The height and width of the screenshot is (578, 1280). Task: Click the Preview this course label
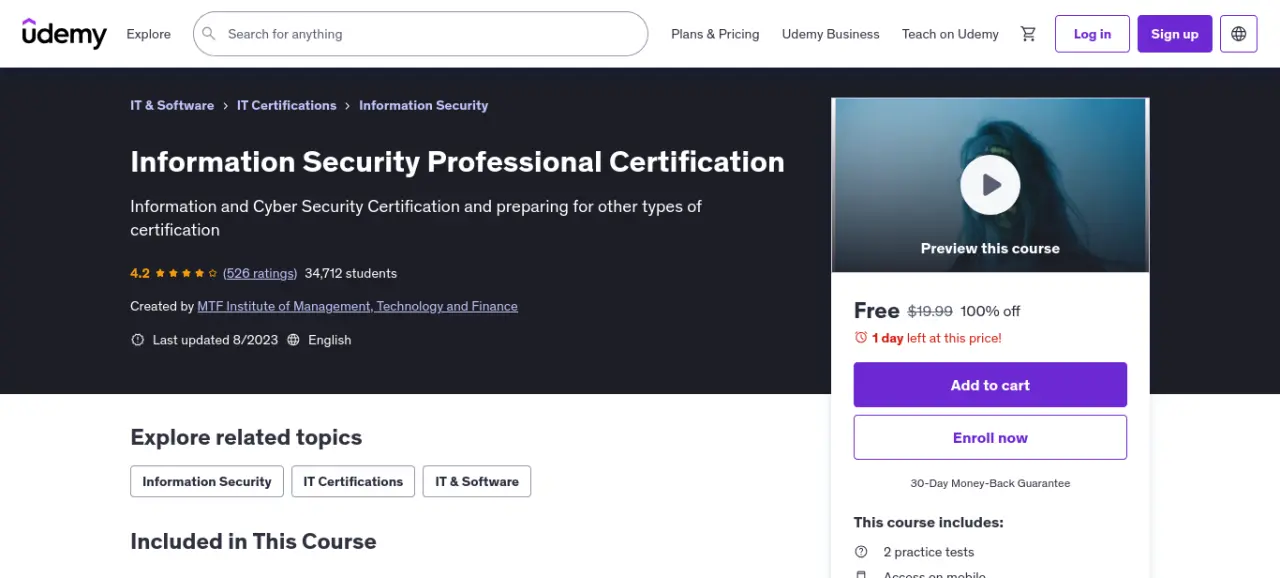(x=990, y=248)
